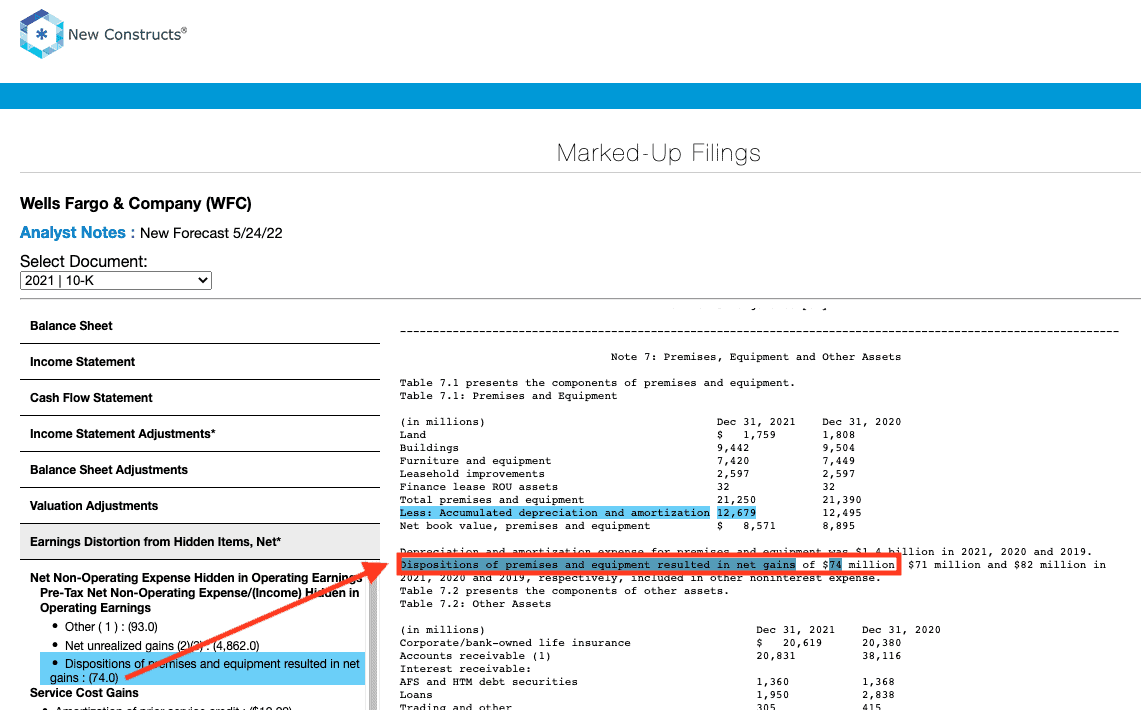Image resolution: width=1141 pixels, height=710 pixels.
Task: Click the 20,380 life insurance value
Action: click(x=881, y=643)
